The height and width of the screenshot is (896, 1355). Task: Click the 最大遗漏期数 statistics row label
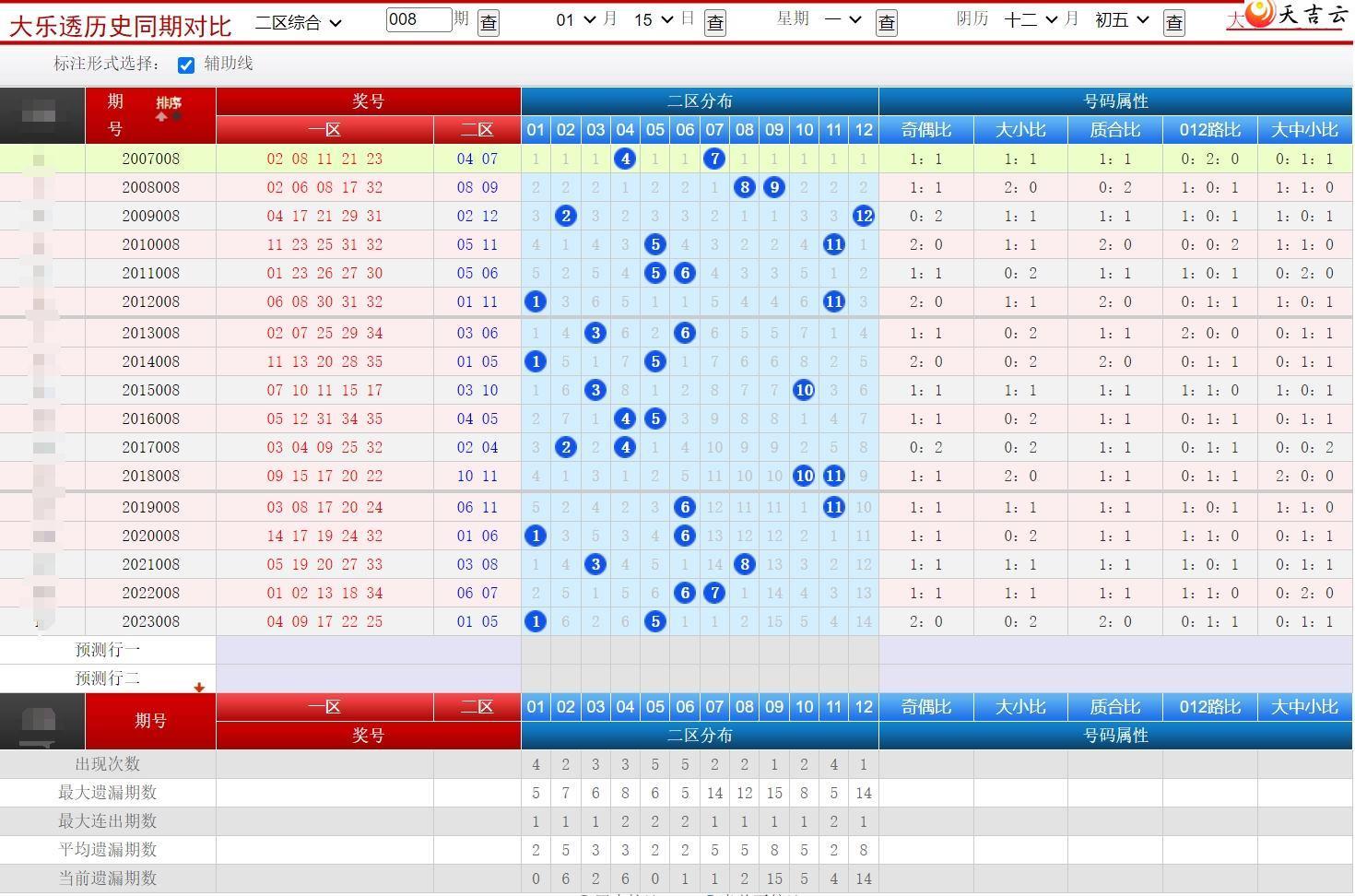(108, 793)
